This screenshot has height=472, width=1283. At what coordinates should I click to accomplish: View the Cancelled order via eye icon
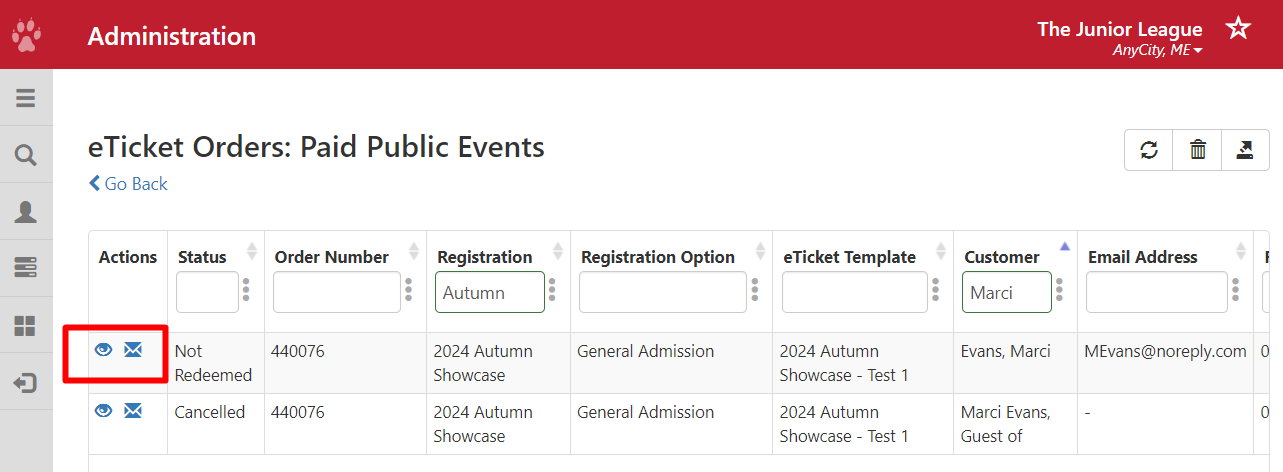103,411
